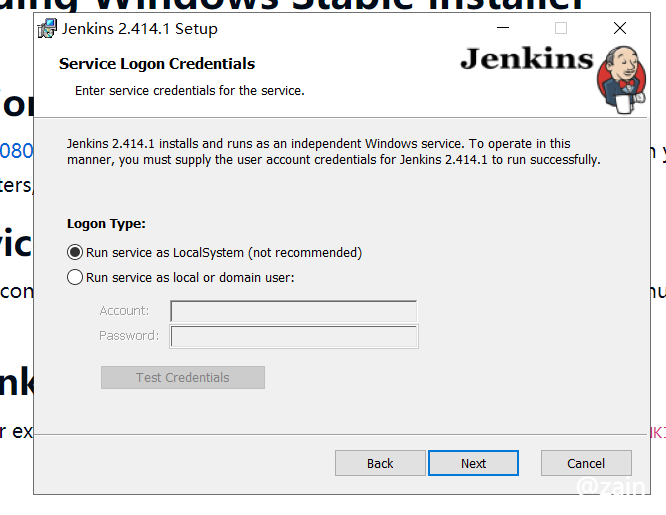
Task: Click the 'Password:' label
Action: coord(129,336)
